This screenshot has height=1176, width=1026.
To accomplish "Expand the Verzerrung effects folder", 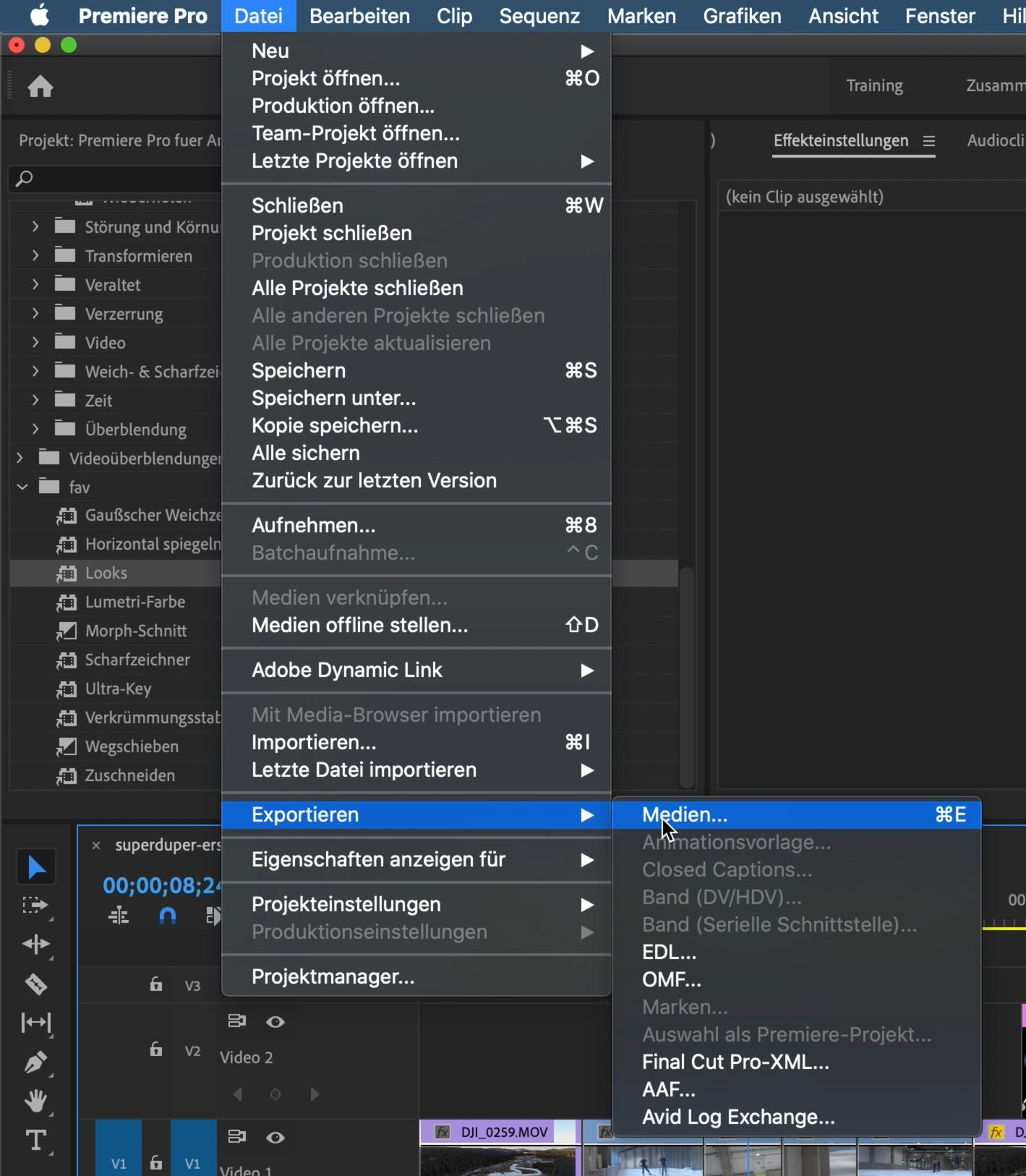I will (x=35, y=314).
